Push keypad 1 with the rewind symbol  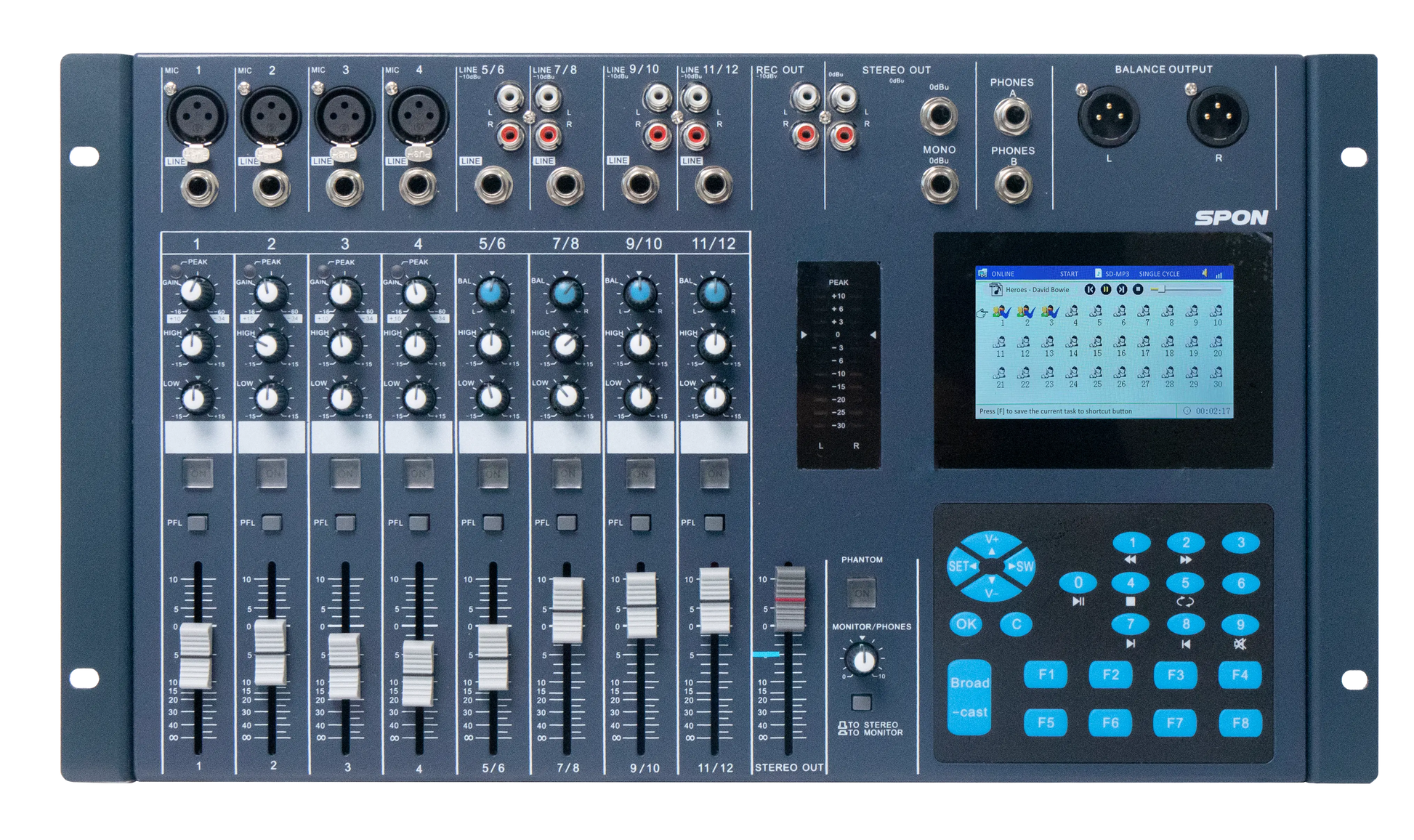point(1131,543)
